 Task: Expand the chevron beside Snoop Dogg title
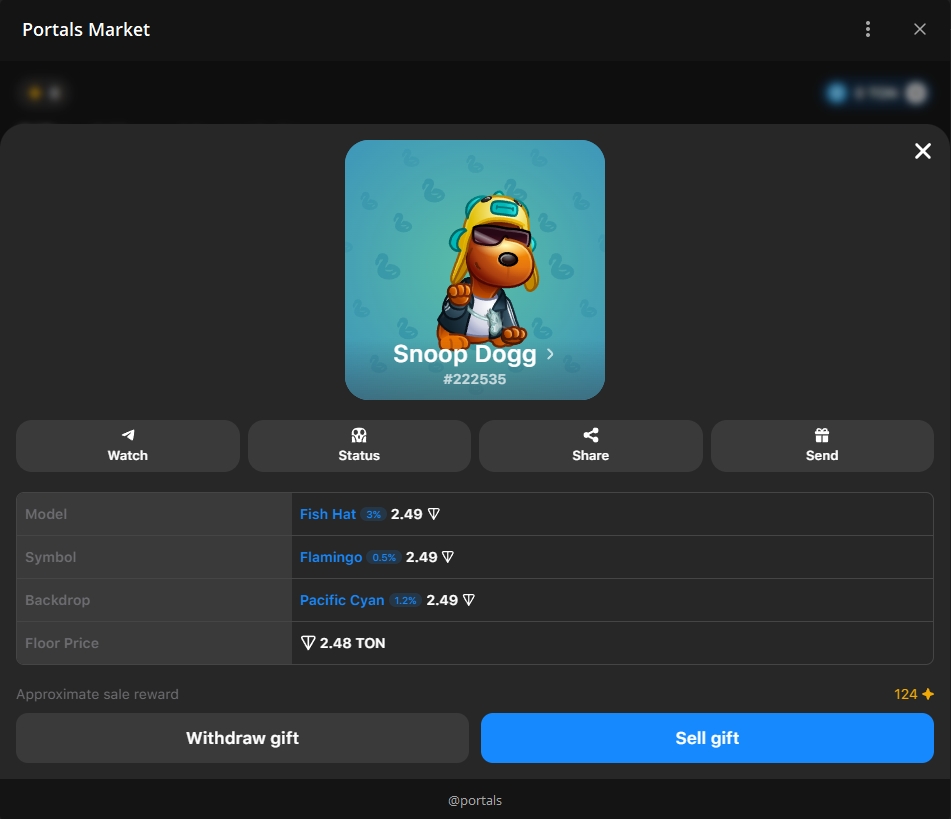(x=549, y=354)
